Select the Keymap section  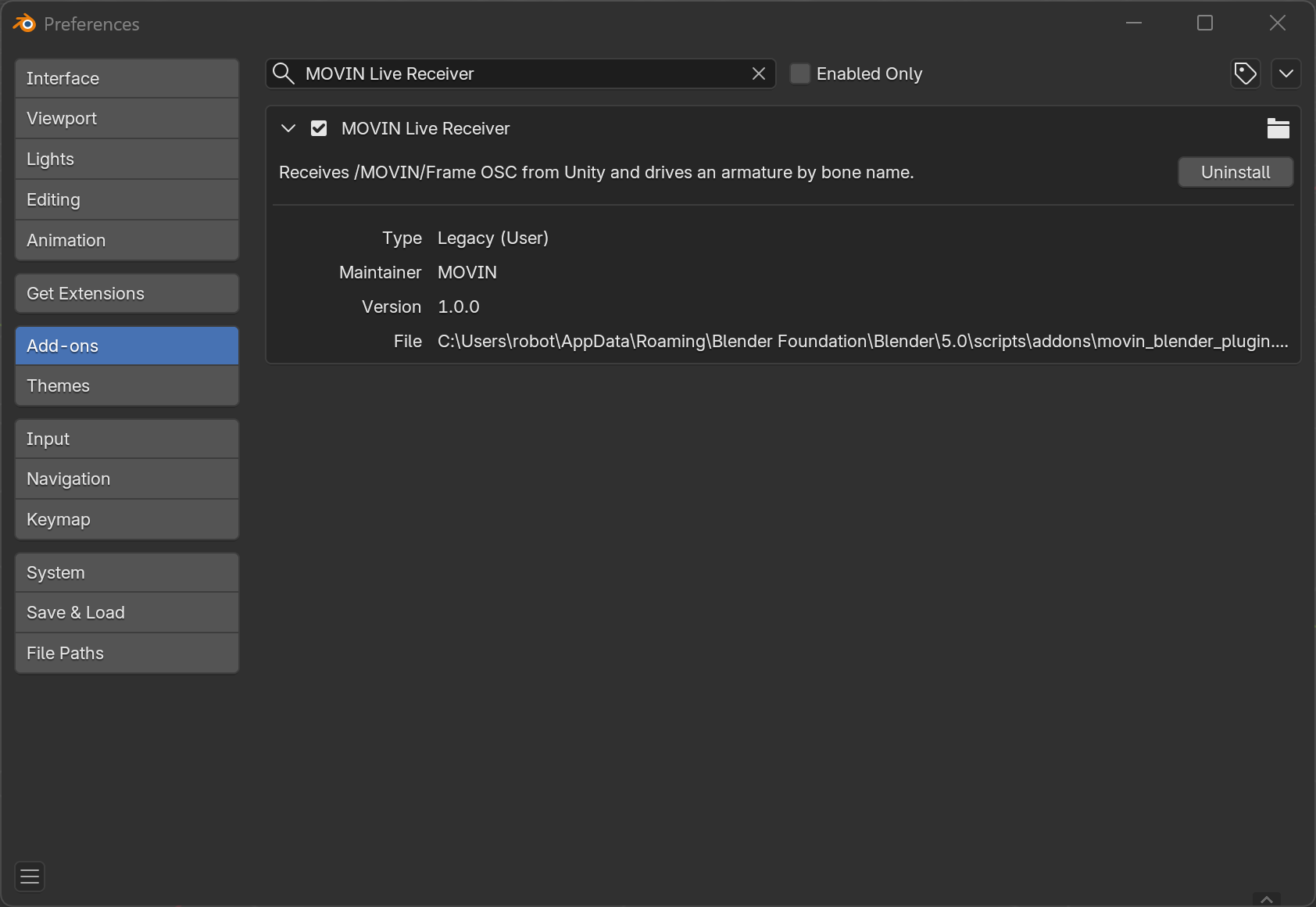point(127,519)
